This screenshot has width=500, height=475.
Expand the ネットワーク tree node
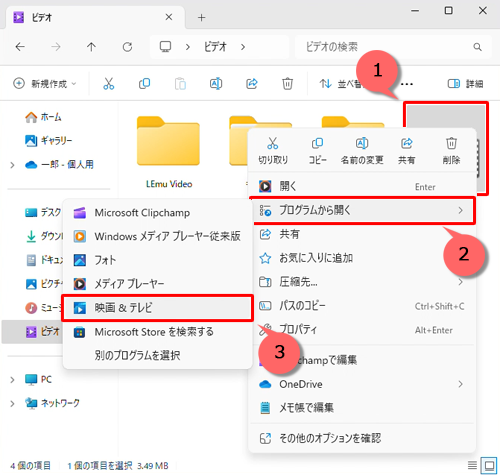pyautogui.click(x=12, y=404)
